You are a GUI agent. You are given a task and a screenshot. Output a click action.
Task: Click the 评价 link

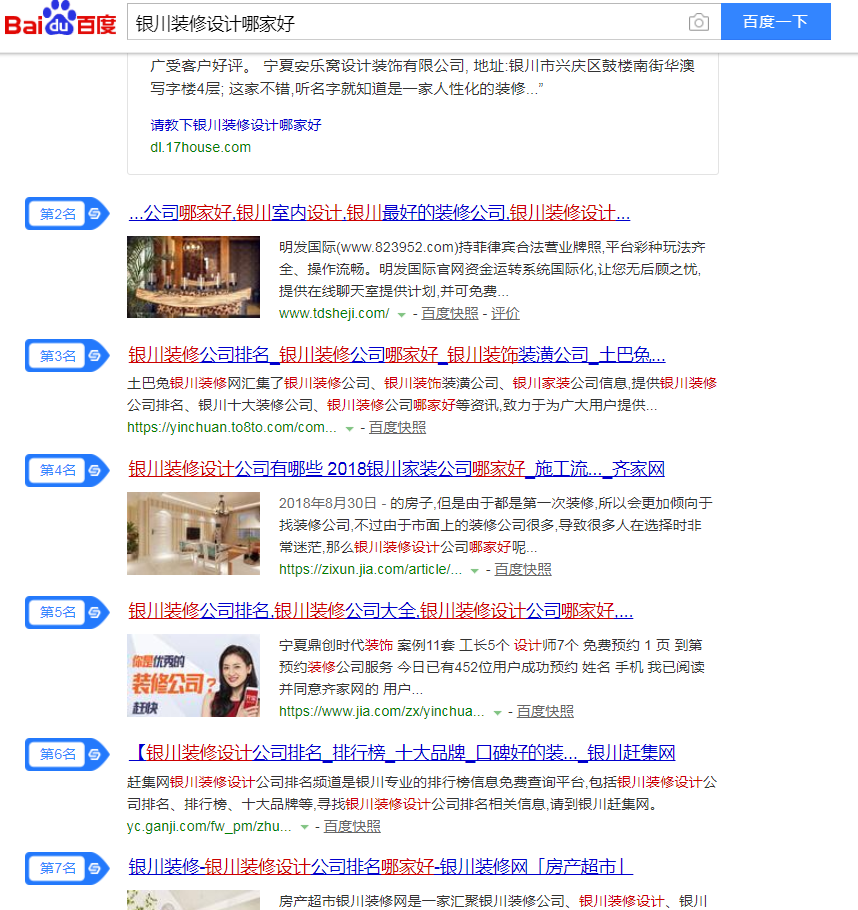[x=505, y=313]
